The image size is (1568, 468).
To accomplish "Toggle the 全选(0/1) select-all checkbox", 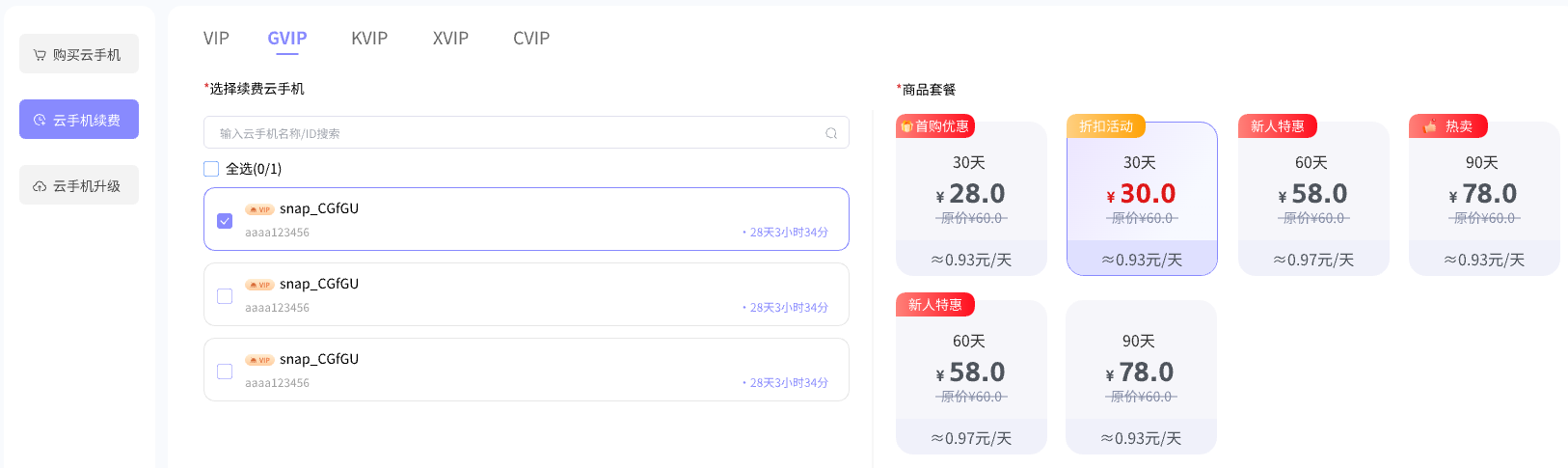I will [x=211, y=169].
